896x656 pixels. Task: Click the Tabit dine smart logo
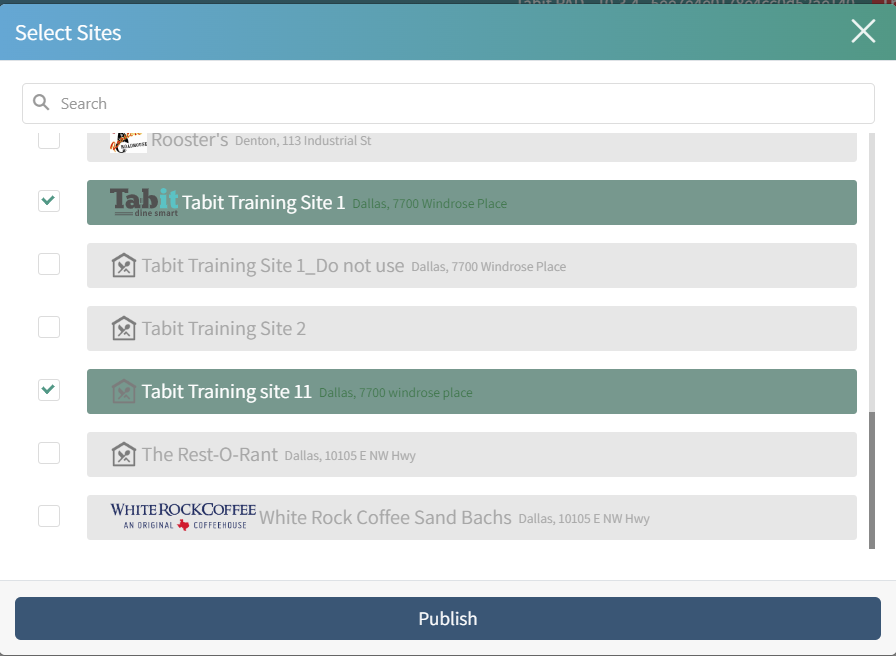144,202
